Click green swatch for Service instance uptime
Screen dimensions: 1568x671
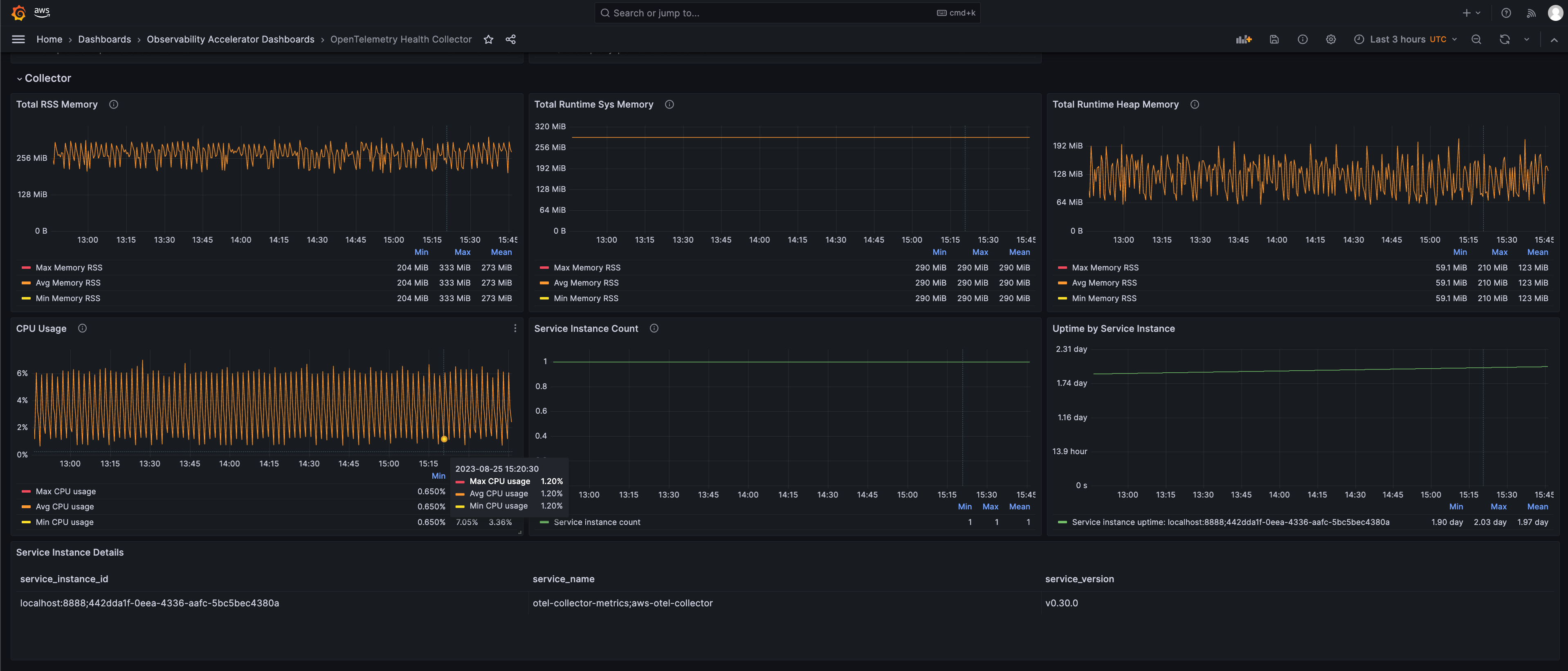click(1062, 522)
